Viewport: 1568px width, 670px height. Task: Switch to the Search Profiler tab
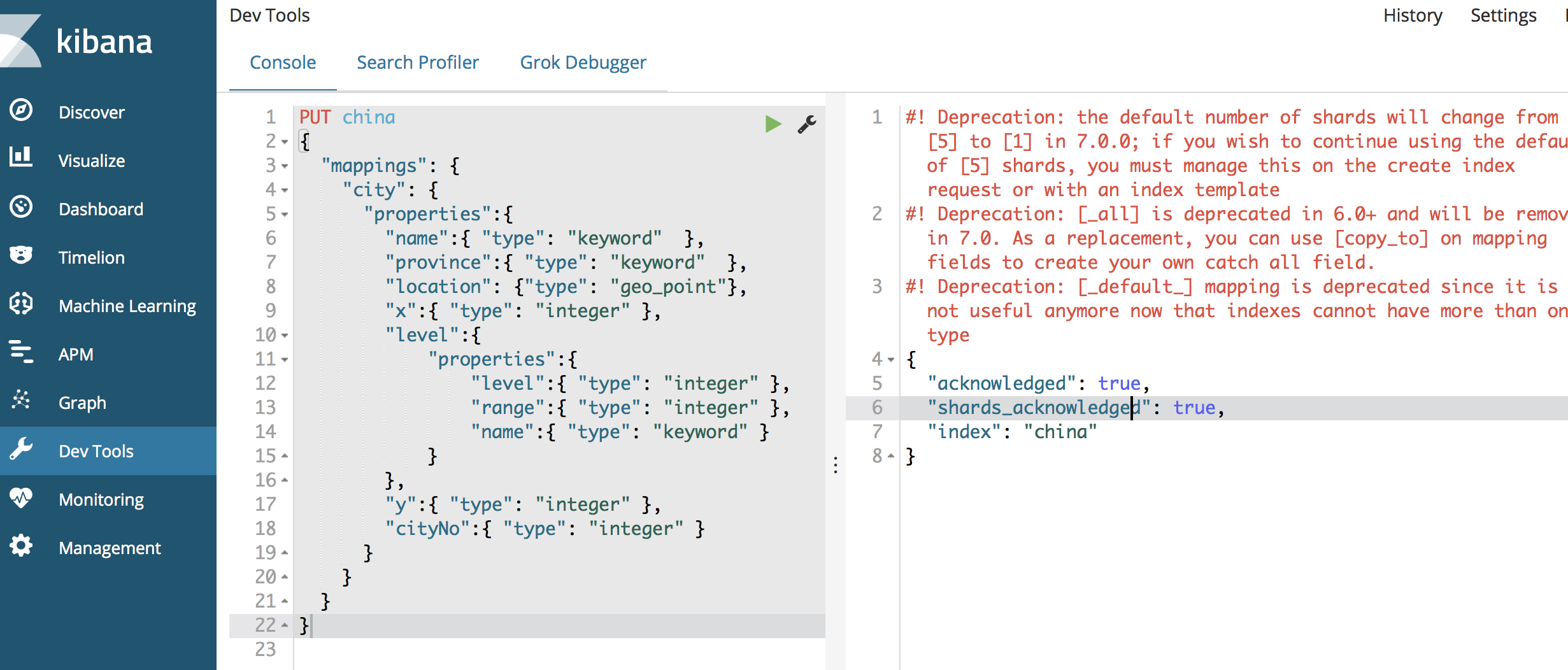pyautogui.click(x=418, y=62)
